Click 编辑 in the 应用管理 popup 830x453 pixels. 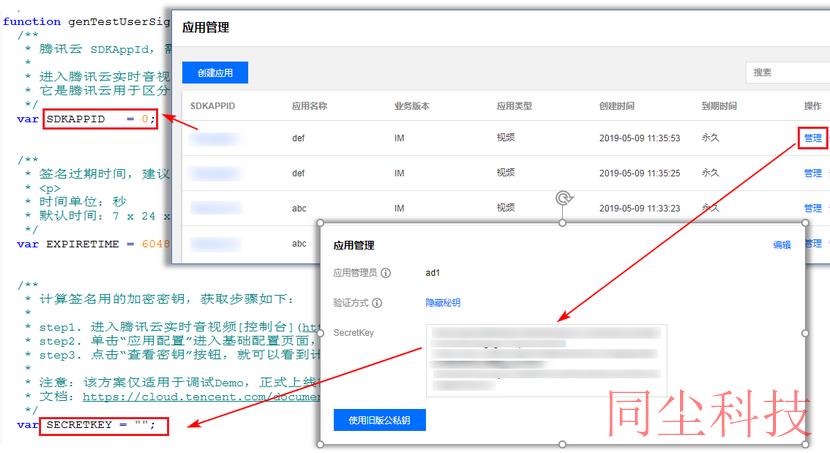coord(781,244)
